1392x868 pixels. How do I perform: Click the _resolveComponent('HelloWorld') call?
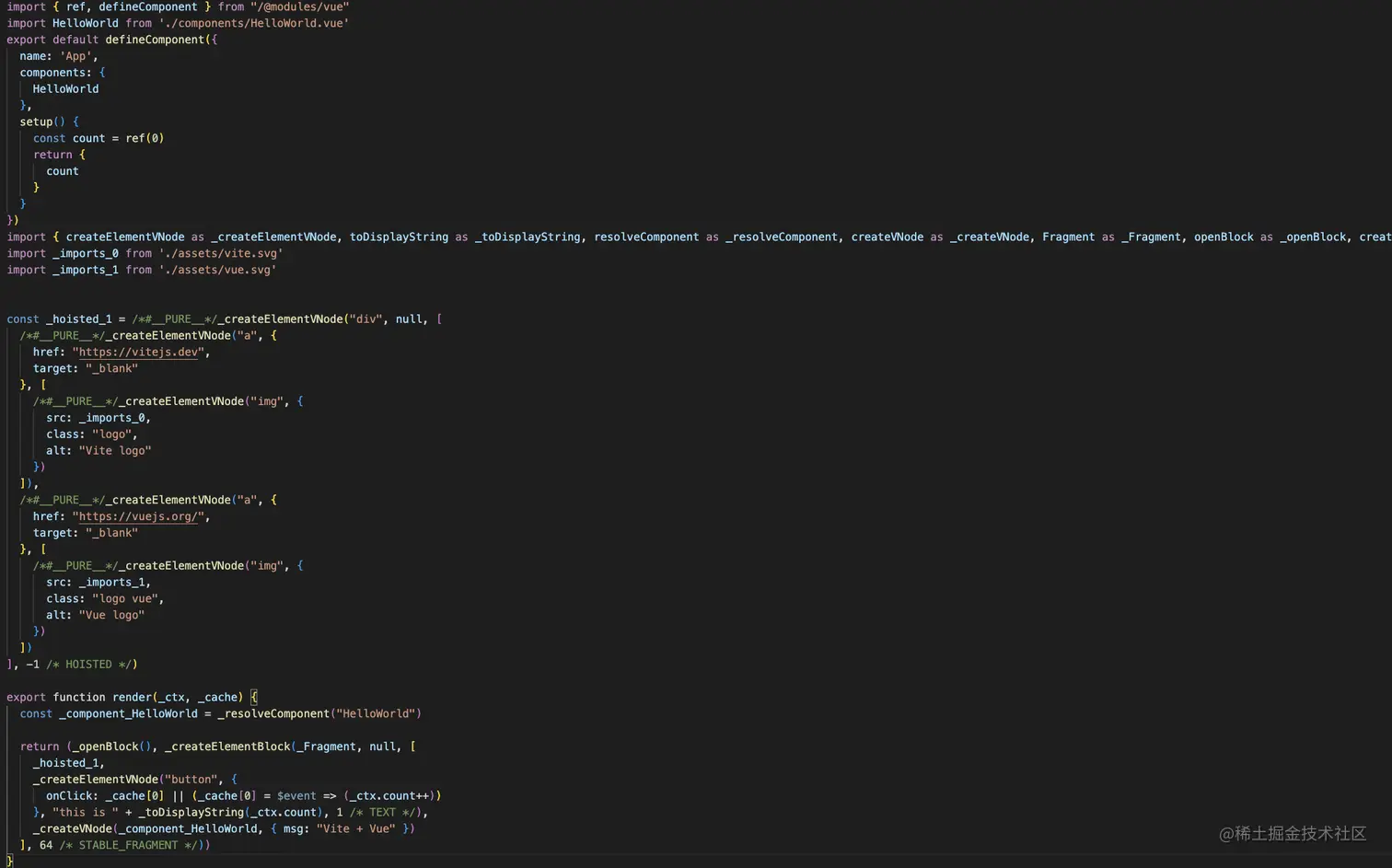pyautogui.click(x=319, y=712)
